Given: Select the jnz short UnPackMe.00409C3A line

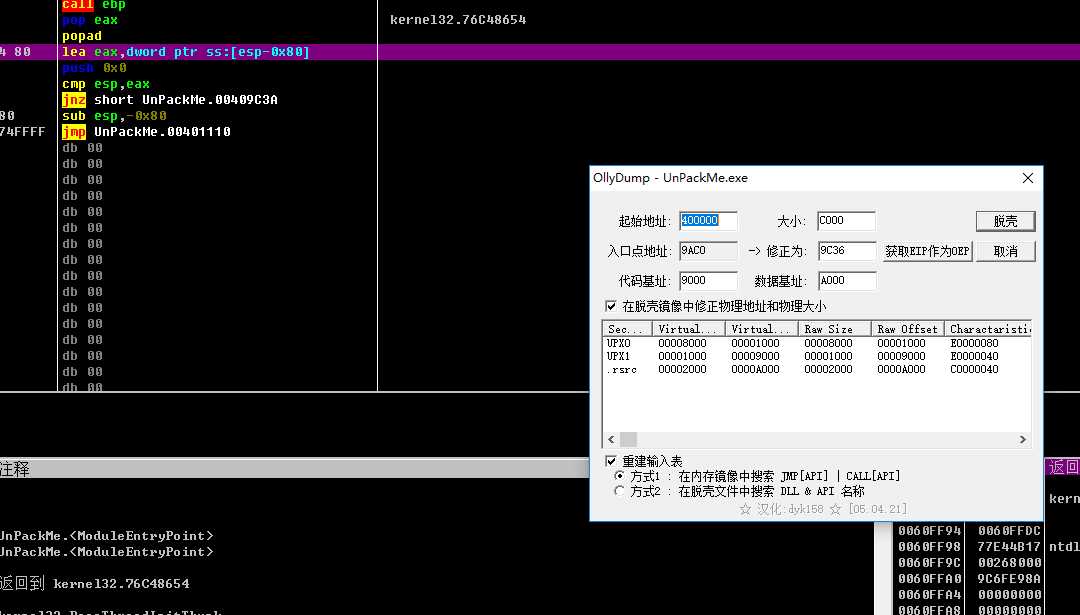Looking at the screenshot, I should [169, 100].
